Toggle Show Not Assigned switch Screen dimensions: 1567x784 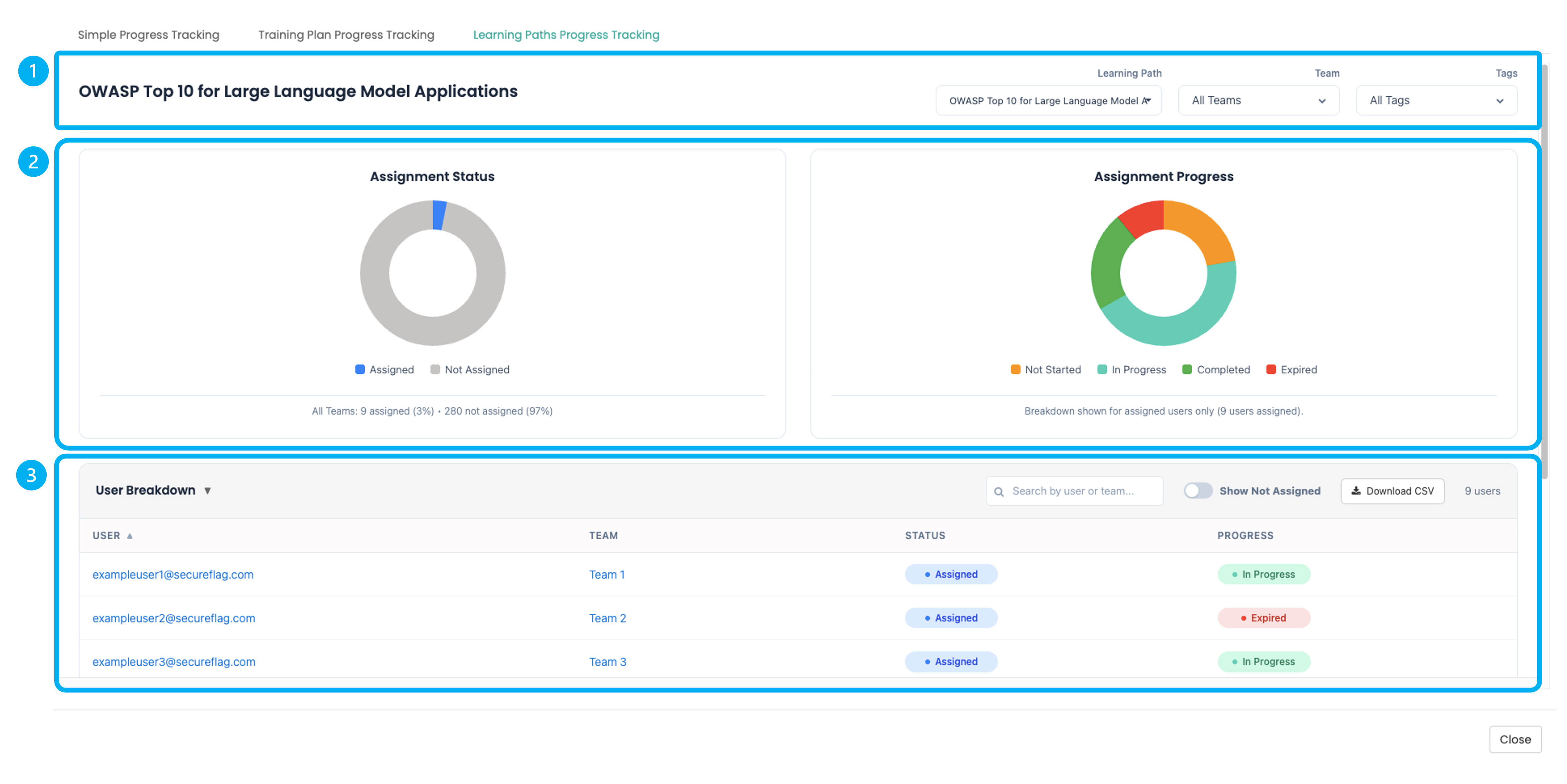pos(1197,491)
